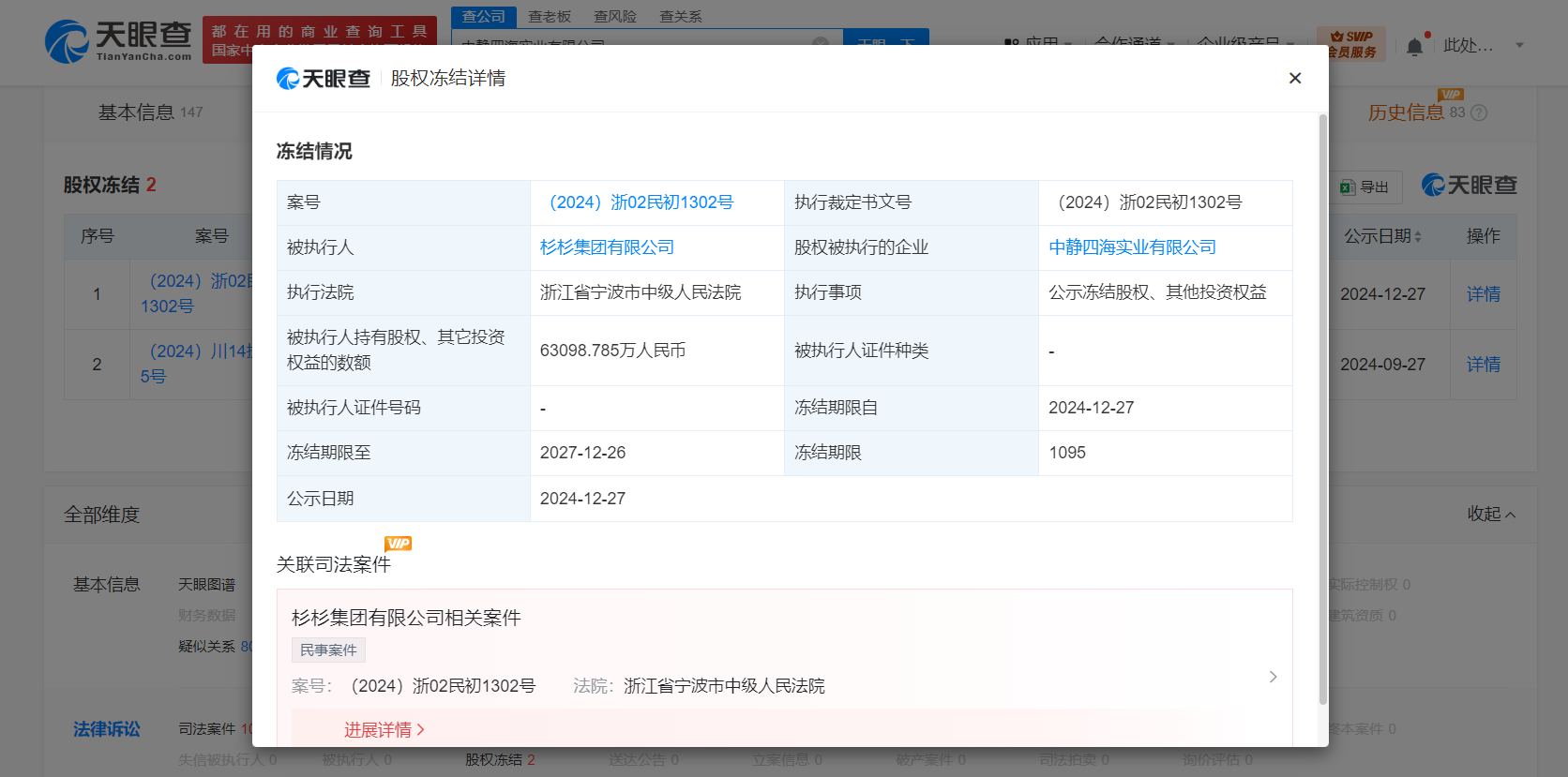This screenshot has height=777, width=1568.
Task: Click the SVIP 会员服务 badge
Action: pos(1351,44)
